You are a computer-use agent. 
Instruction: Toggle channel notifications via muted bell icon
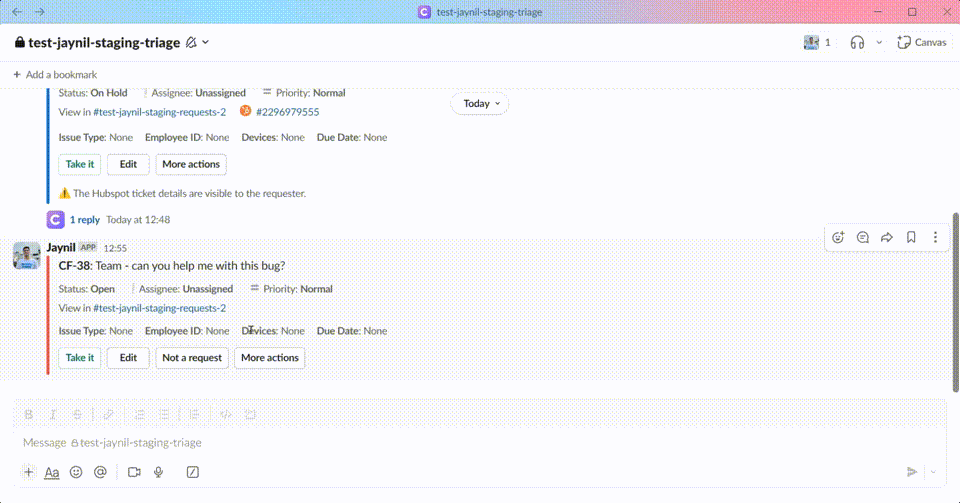click(x=190, y=43)
